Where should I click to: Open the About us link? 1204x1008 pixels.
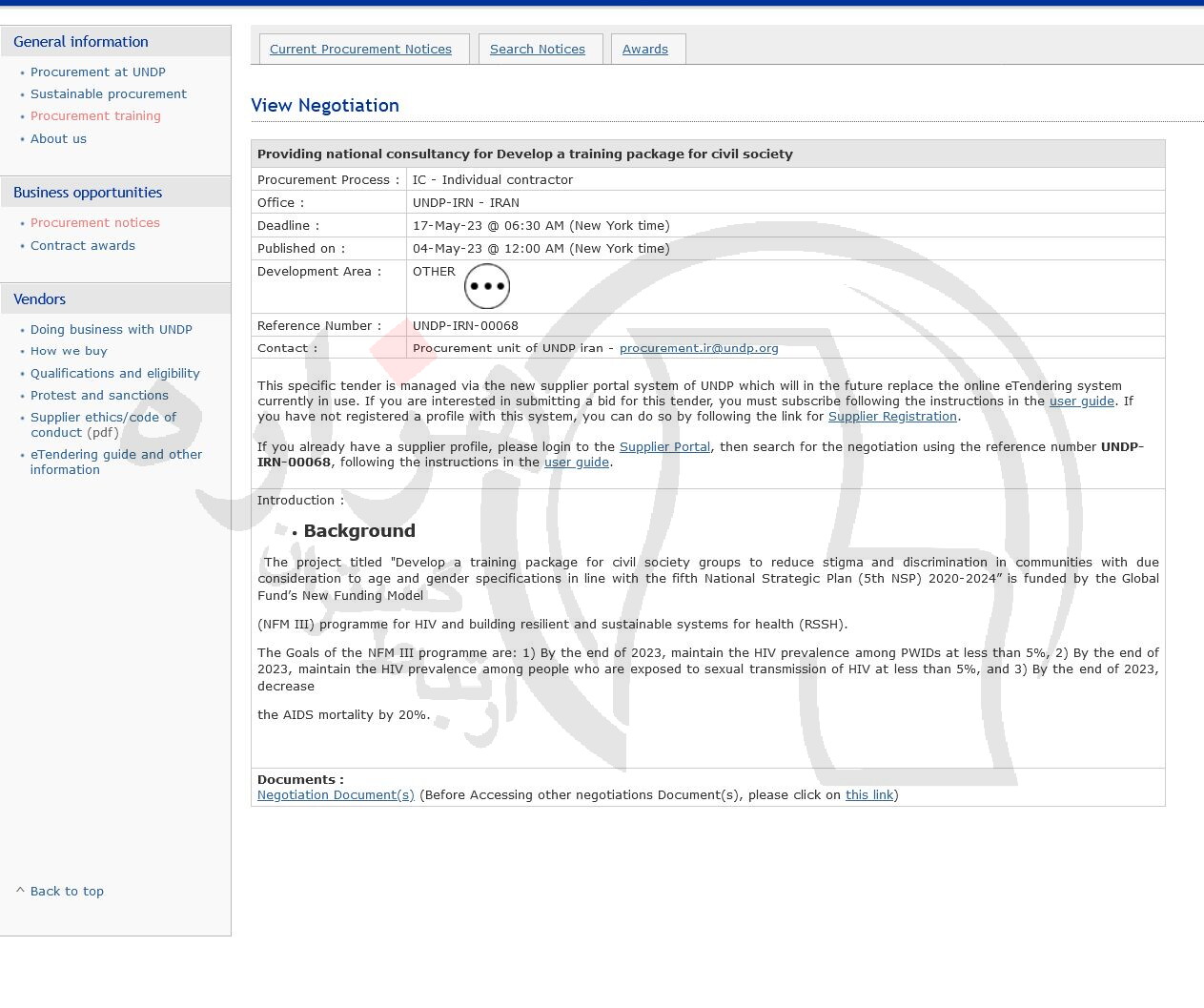[x=58, y=139]
